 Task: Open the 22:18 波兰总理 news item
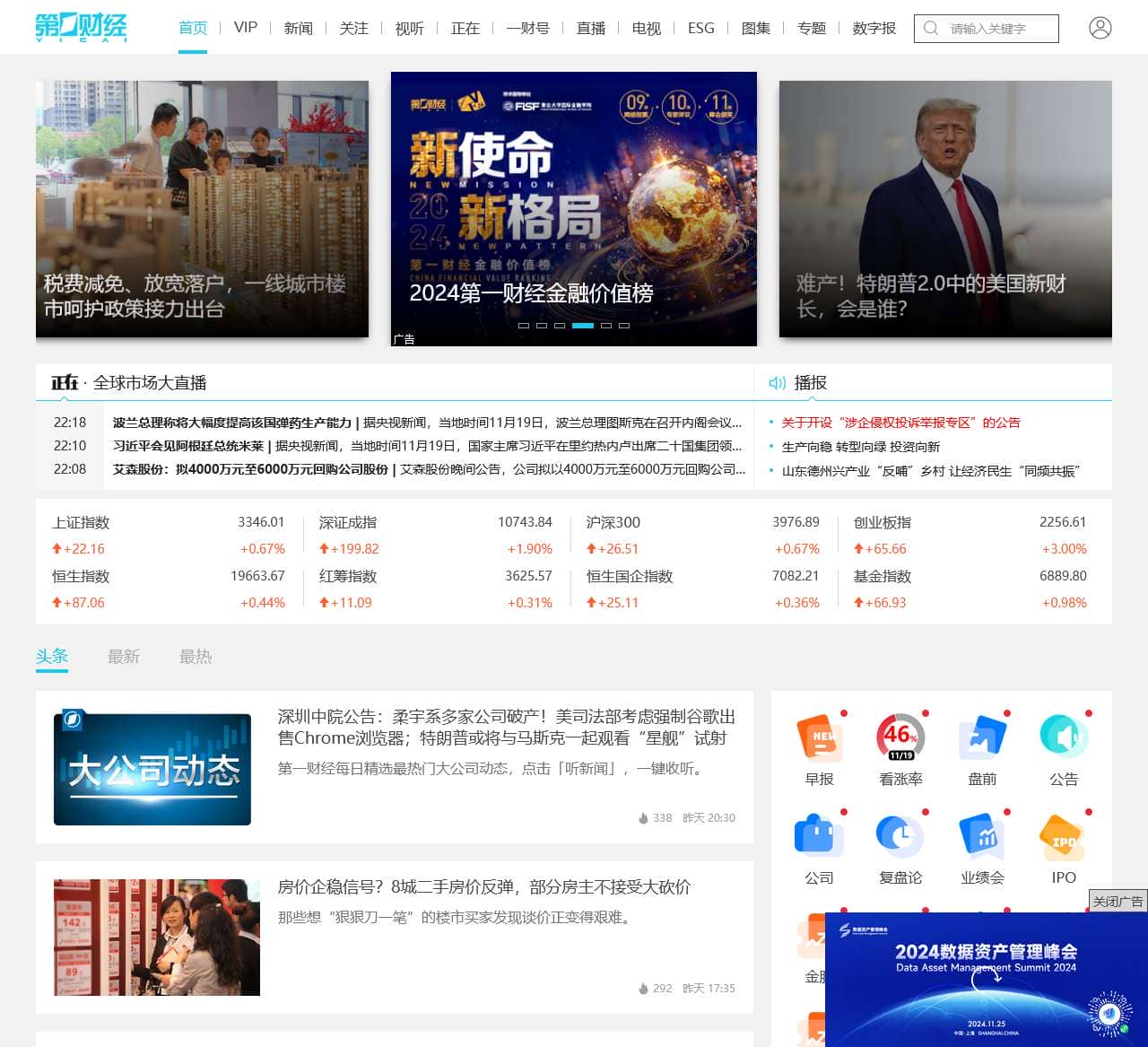click(x=427, y=423)
